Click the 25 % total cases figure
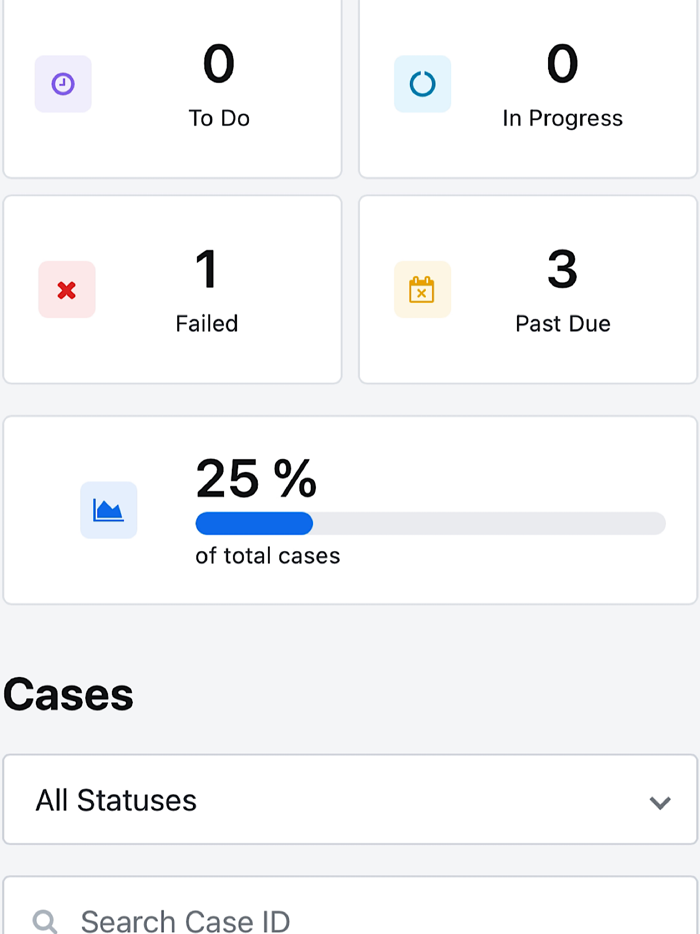 pos(256,479)
